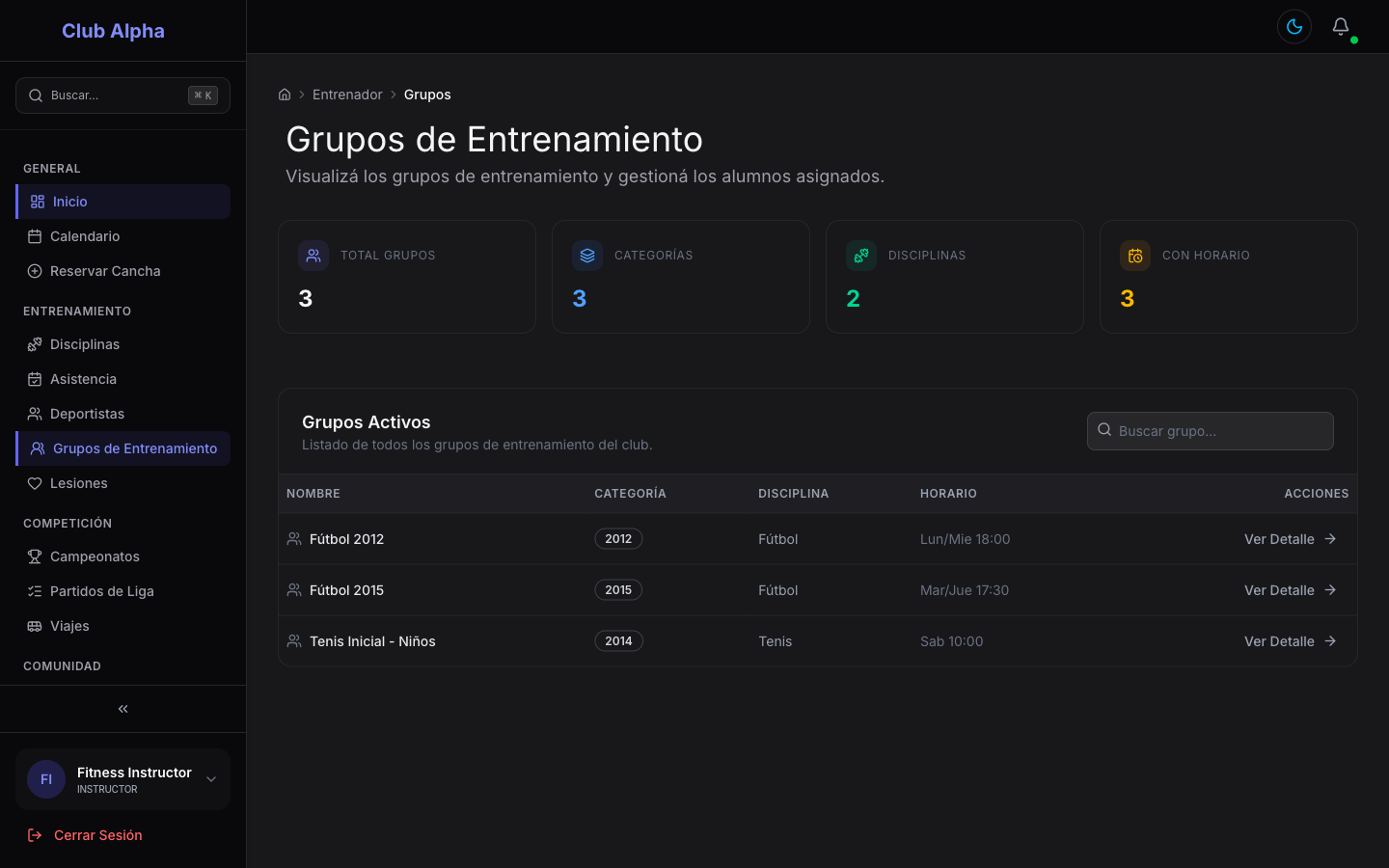
Task: Click the Categorías layers icon
Action: coord(587,256)
